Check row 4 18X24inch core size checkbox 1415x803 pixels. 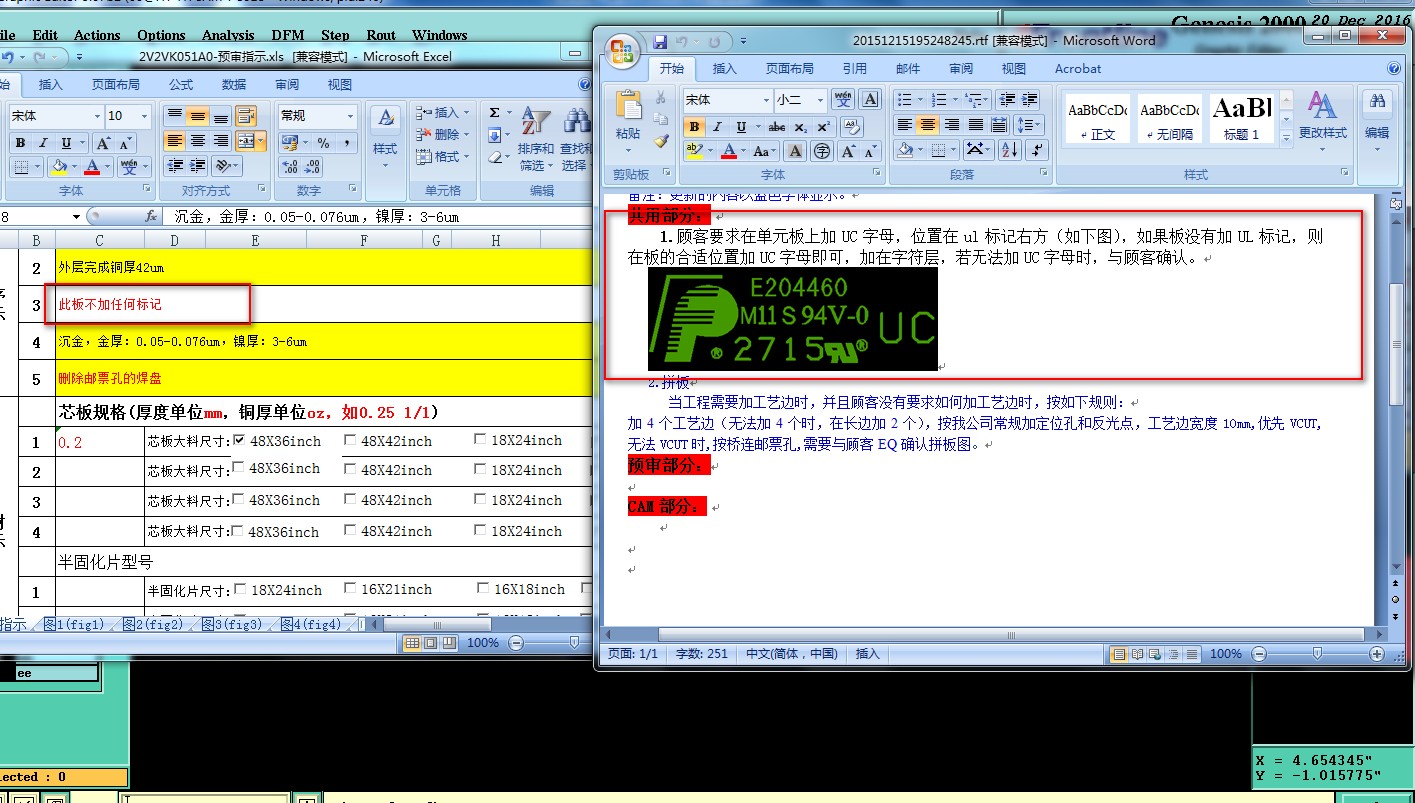point(479,530)
